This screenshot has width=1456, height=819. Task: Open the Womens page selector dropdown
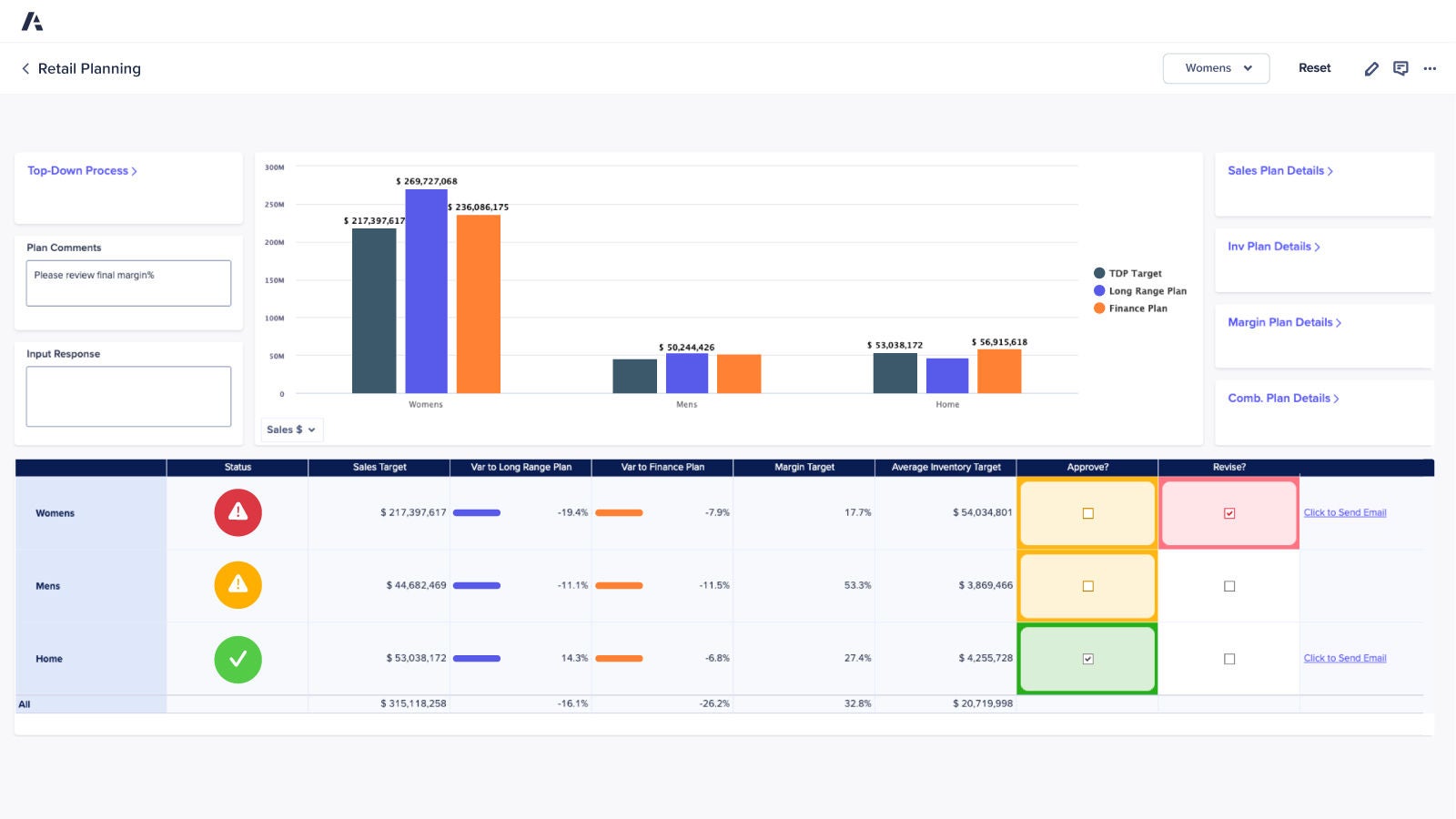pos(1216,68)
